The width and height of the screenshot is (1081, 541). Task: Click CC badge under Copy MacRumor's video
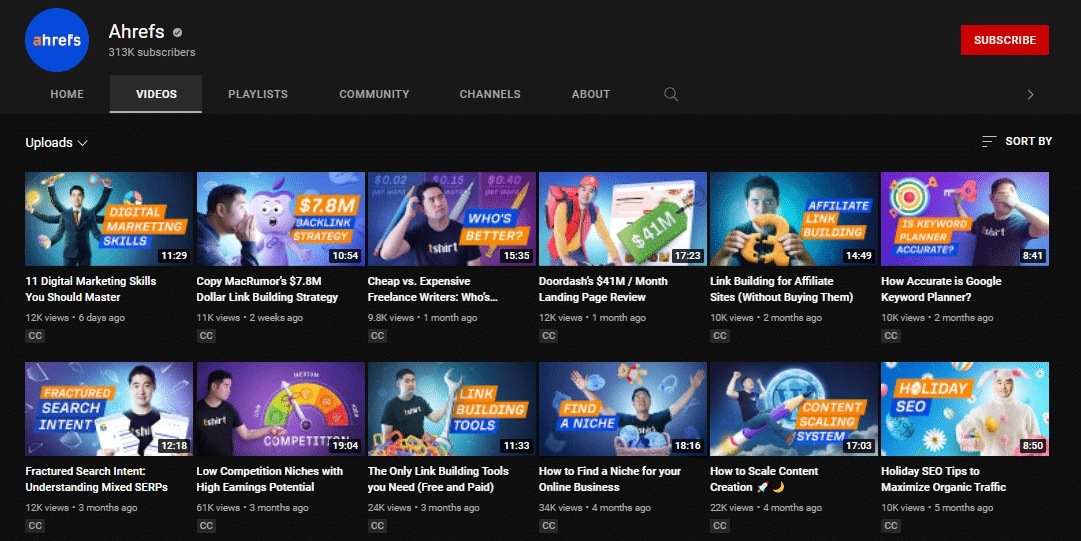point(206,336)
